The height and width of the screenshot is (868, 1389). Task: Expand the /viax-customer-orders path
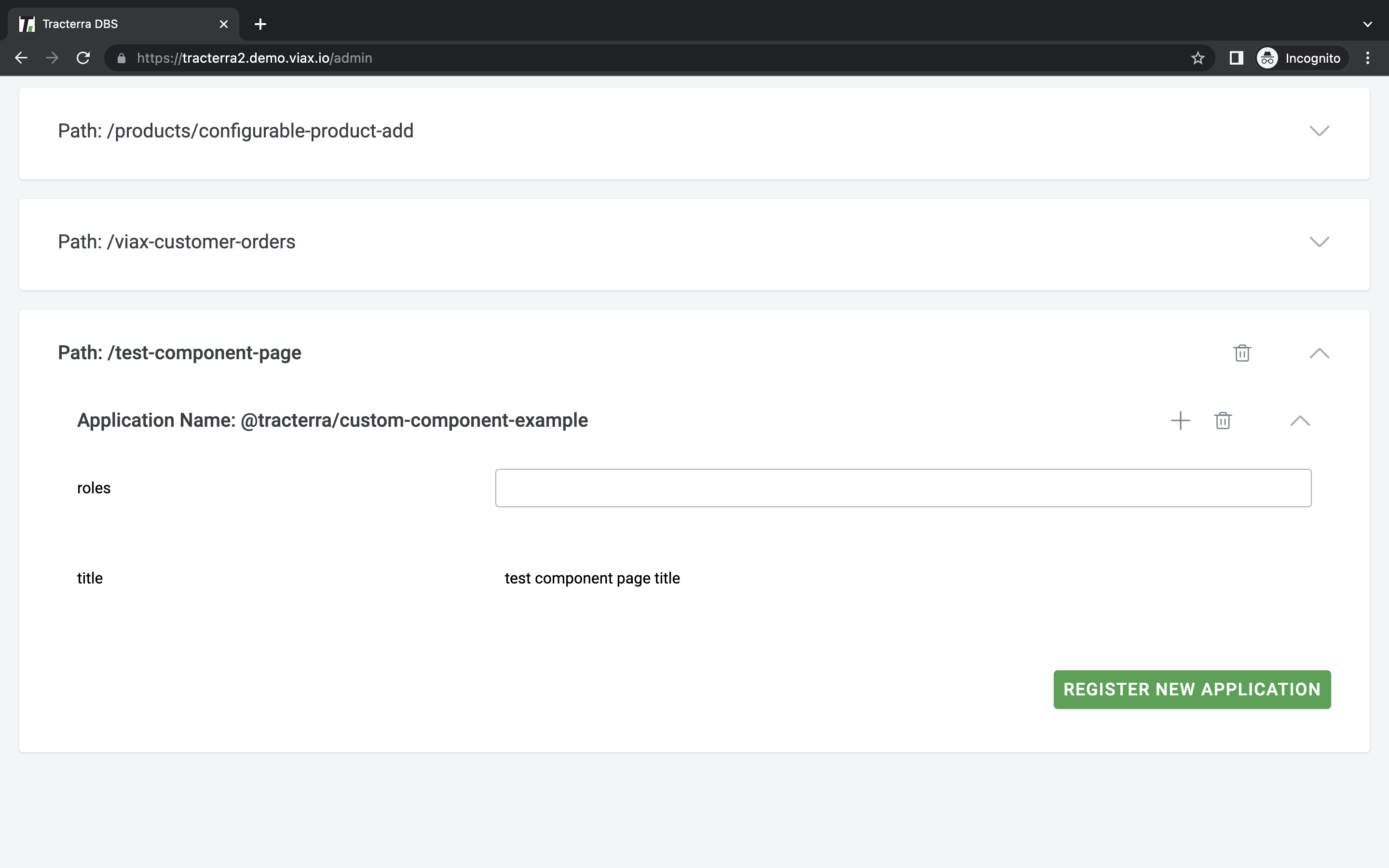[1319, 242]
